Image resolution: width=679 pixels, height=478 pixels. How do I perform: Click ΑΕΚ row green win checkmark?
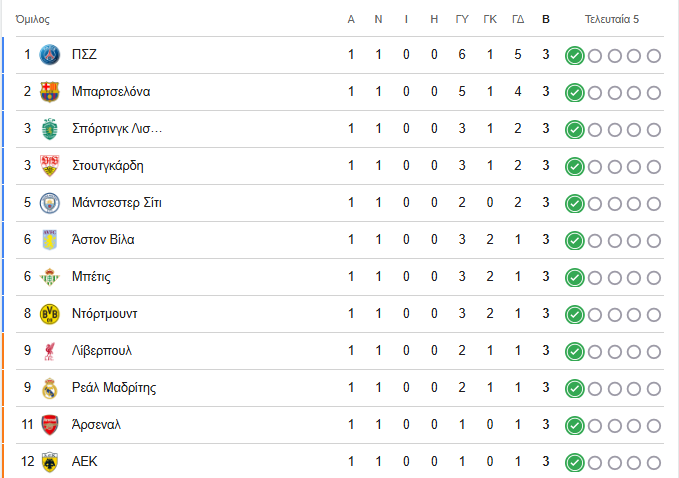click(575, 463)
